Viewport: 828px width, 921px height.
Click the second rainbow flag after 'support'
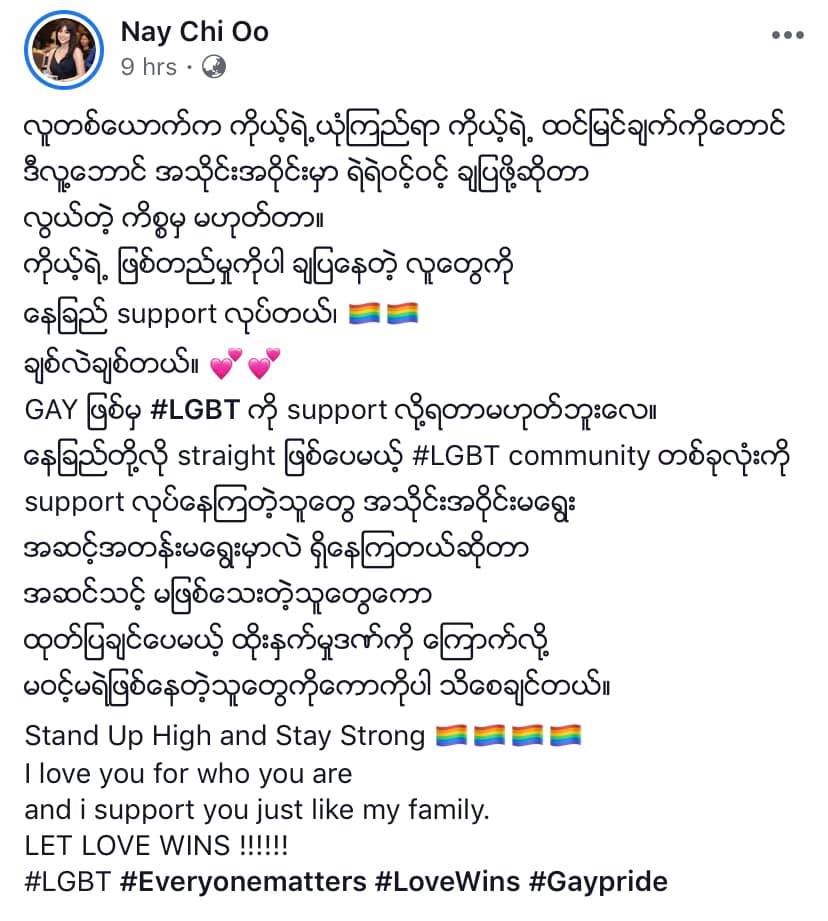point(402,313)
